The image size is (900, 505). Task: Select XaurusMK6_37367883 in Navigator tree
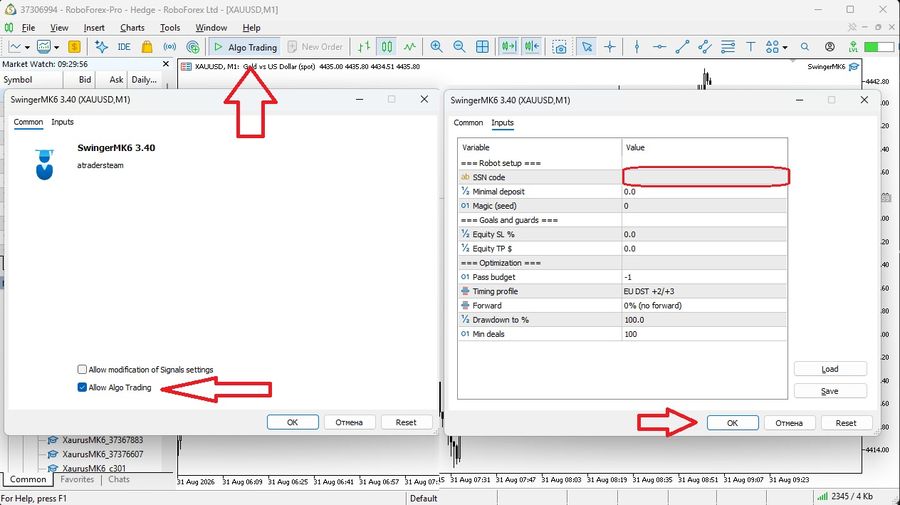[x=102, y=440]
